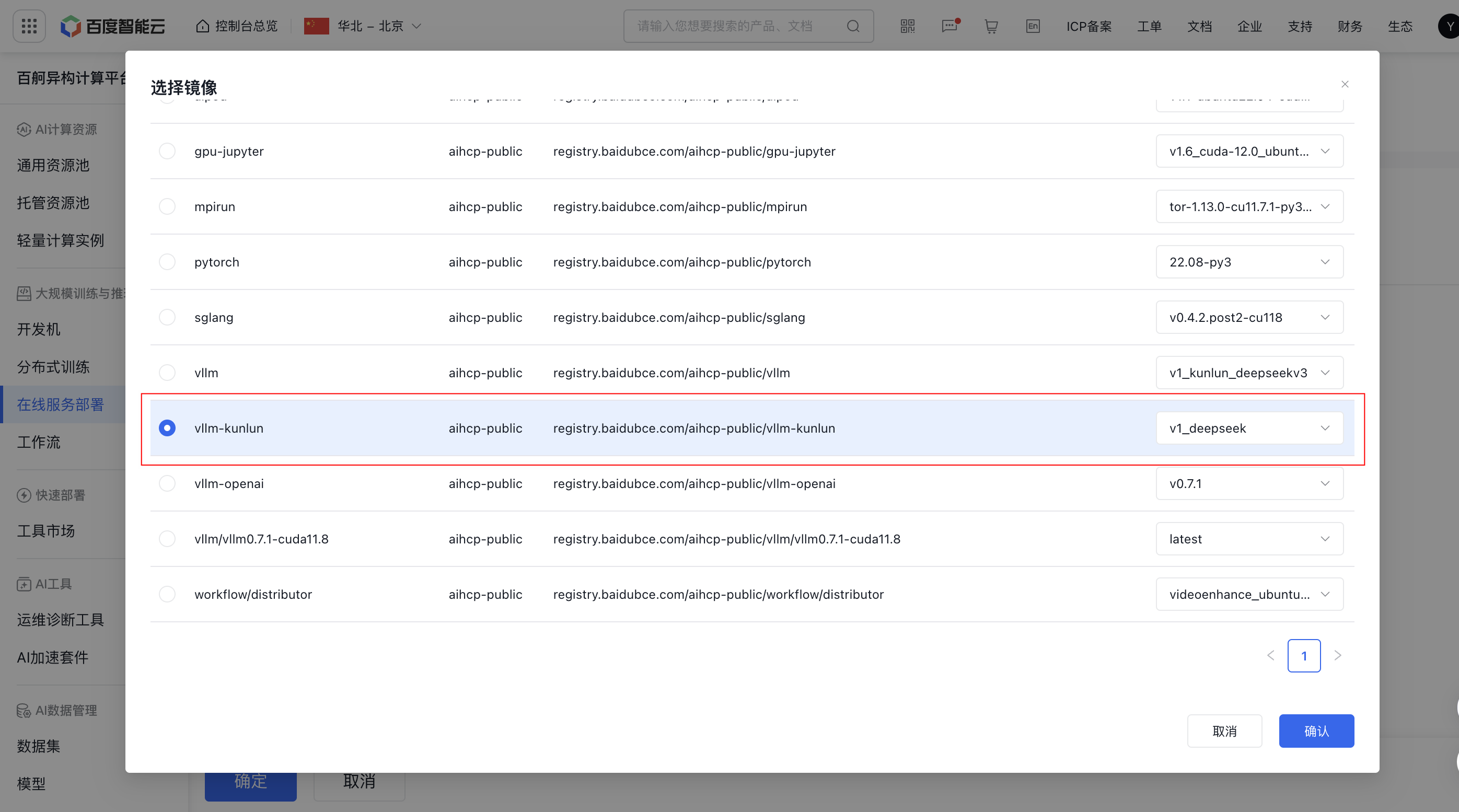Screen dimensions: 1459x812
Task: Open 分布式训练 in sidebar
Action: click(x=53, y=366)
